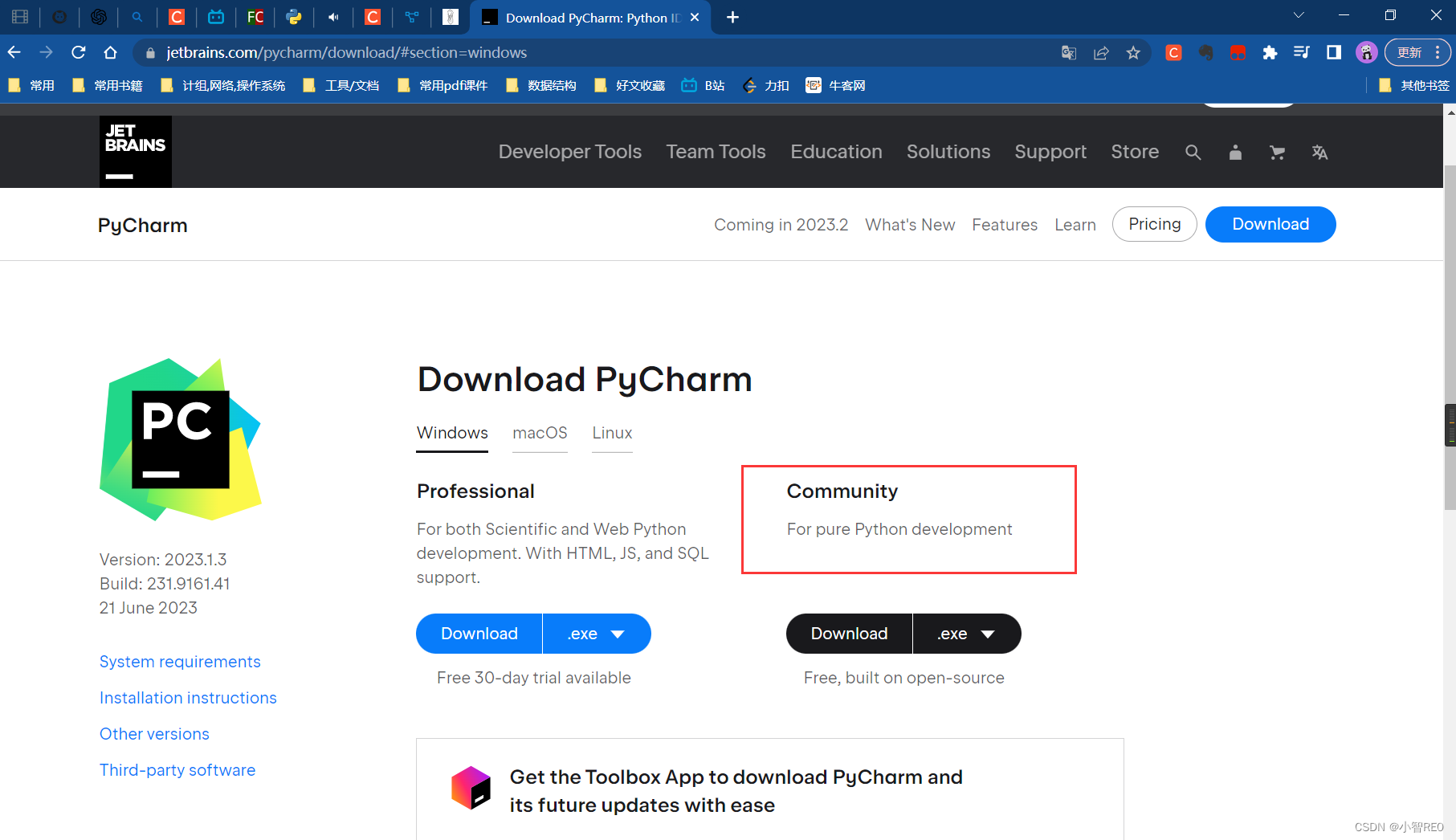Open the Education menu
Viewport: 1456px width, 840px height.
pyautogui.click(x=836, y=152)
